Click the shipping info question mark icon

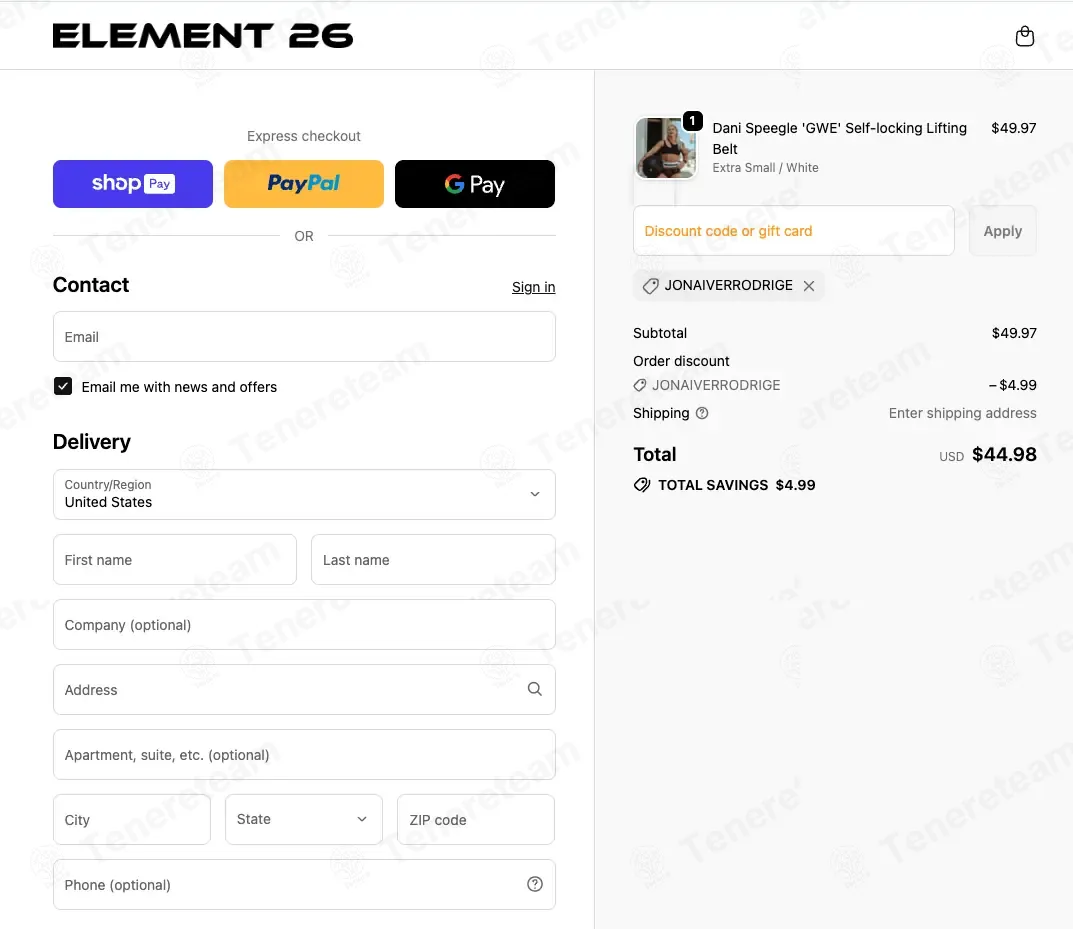point(702,413)
